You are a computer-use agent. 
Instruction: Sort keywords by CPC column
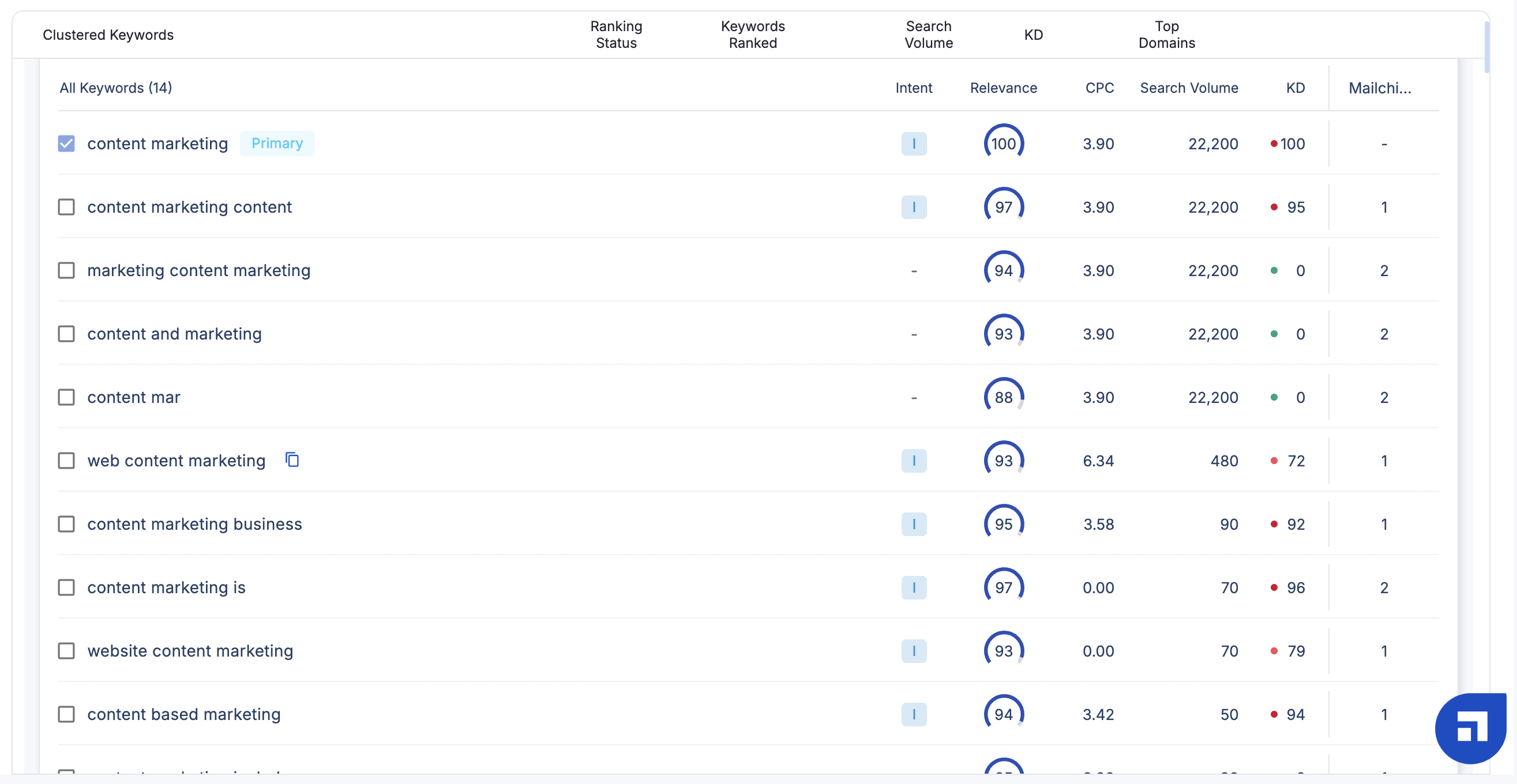pyautogui.click(x=1099, y=88)
